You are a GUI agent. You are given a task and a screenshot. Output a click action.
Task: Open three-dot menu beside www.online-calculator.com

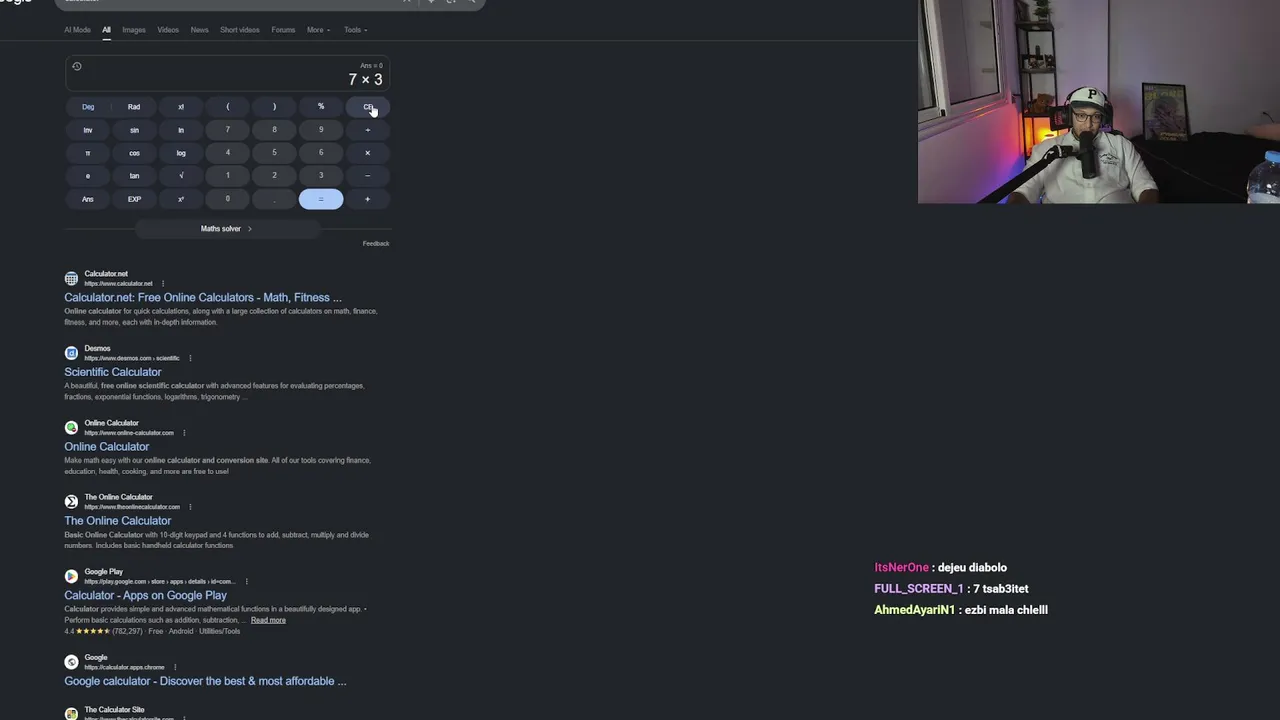pyautogui.click(x=184, y=433)
